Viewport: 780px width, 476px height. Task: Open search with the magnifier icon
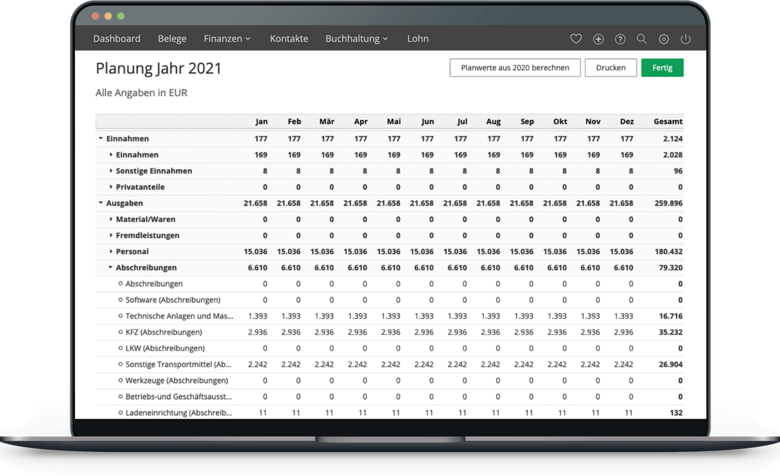click(642, 39)
